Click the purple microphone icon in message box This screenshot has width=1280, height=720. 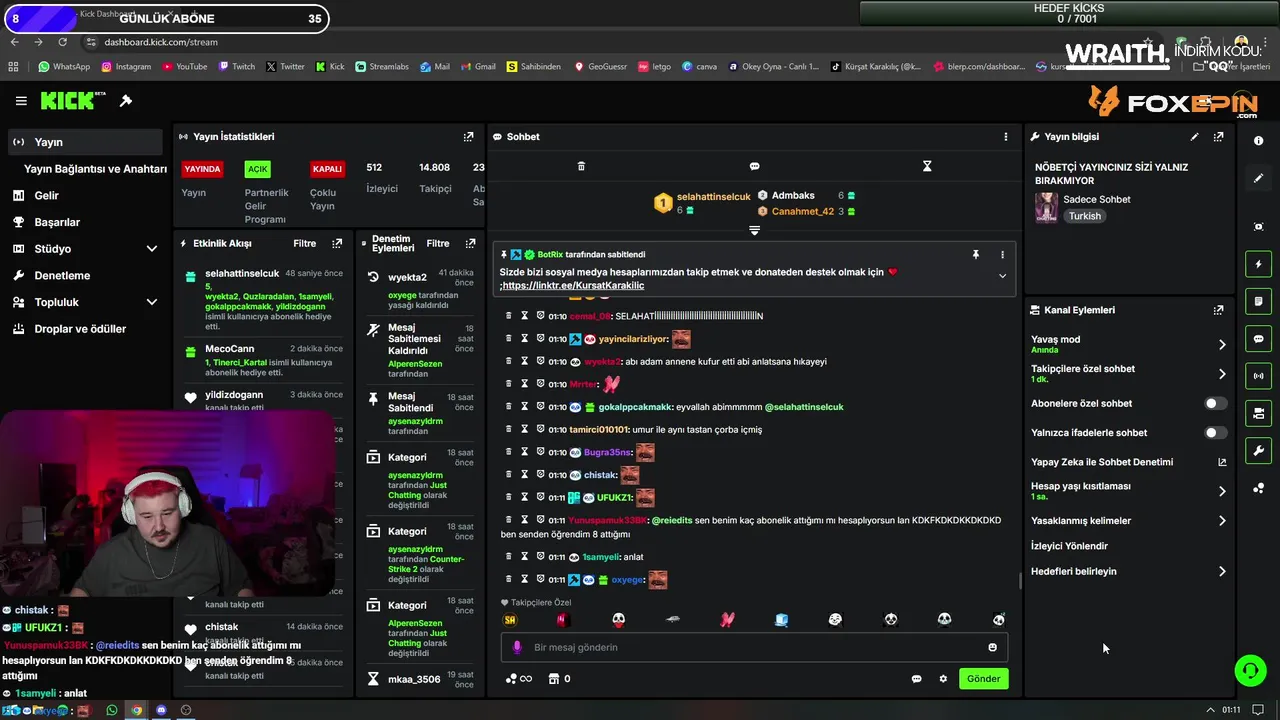[517, 647]
